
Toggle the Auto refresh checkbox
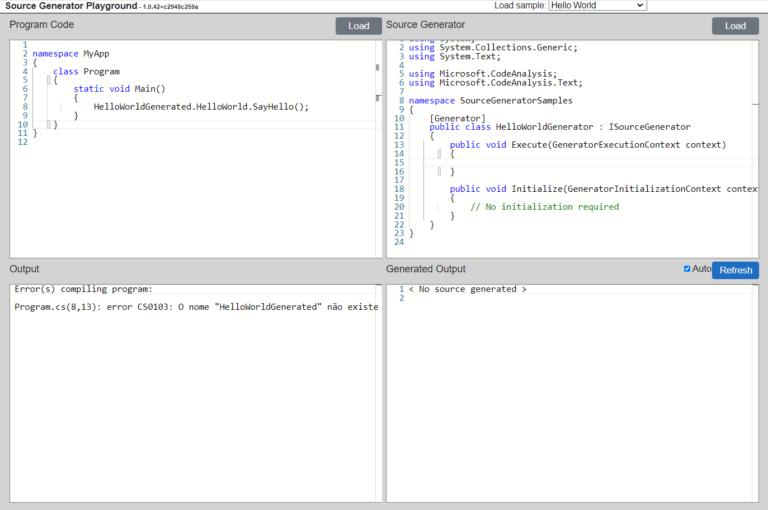686,268
